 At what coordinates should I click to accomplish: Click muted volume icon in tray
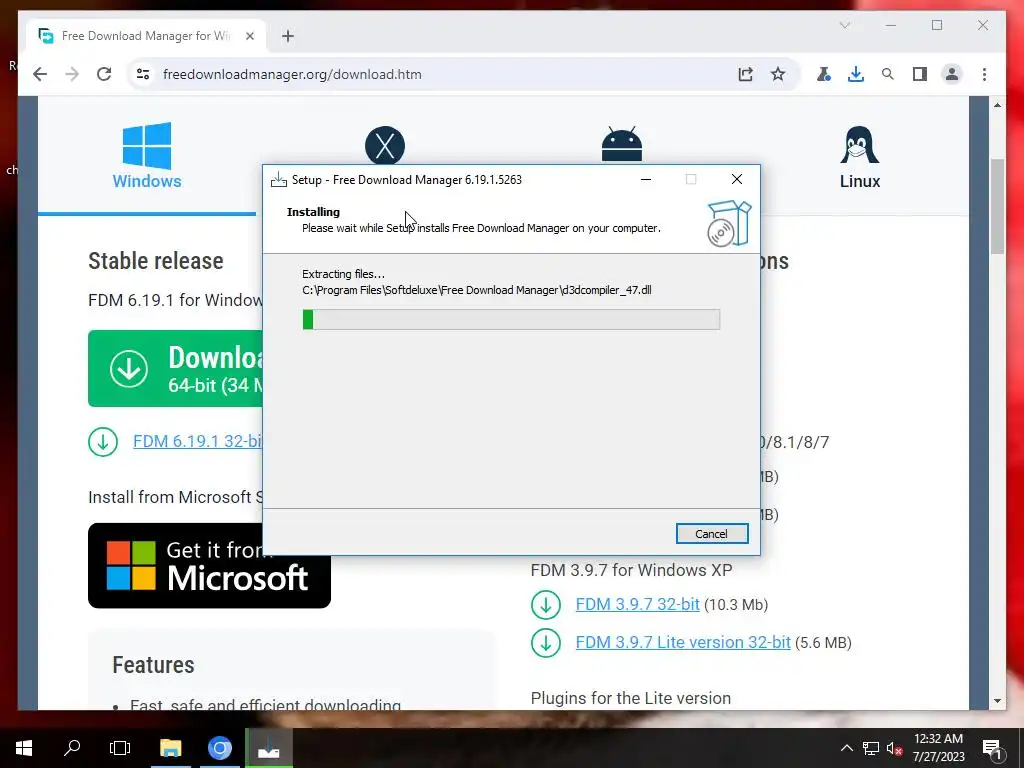(x=895, y=748)
